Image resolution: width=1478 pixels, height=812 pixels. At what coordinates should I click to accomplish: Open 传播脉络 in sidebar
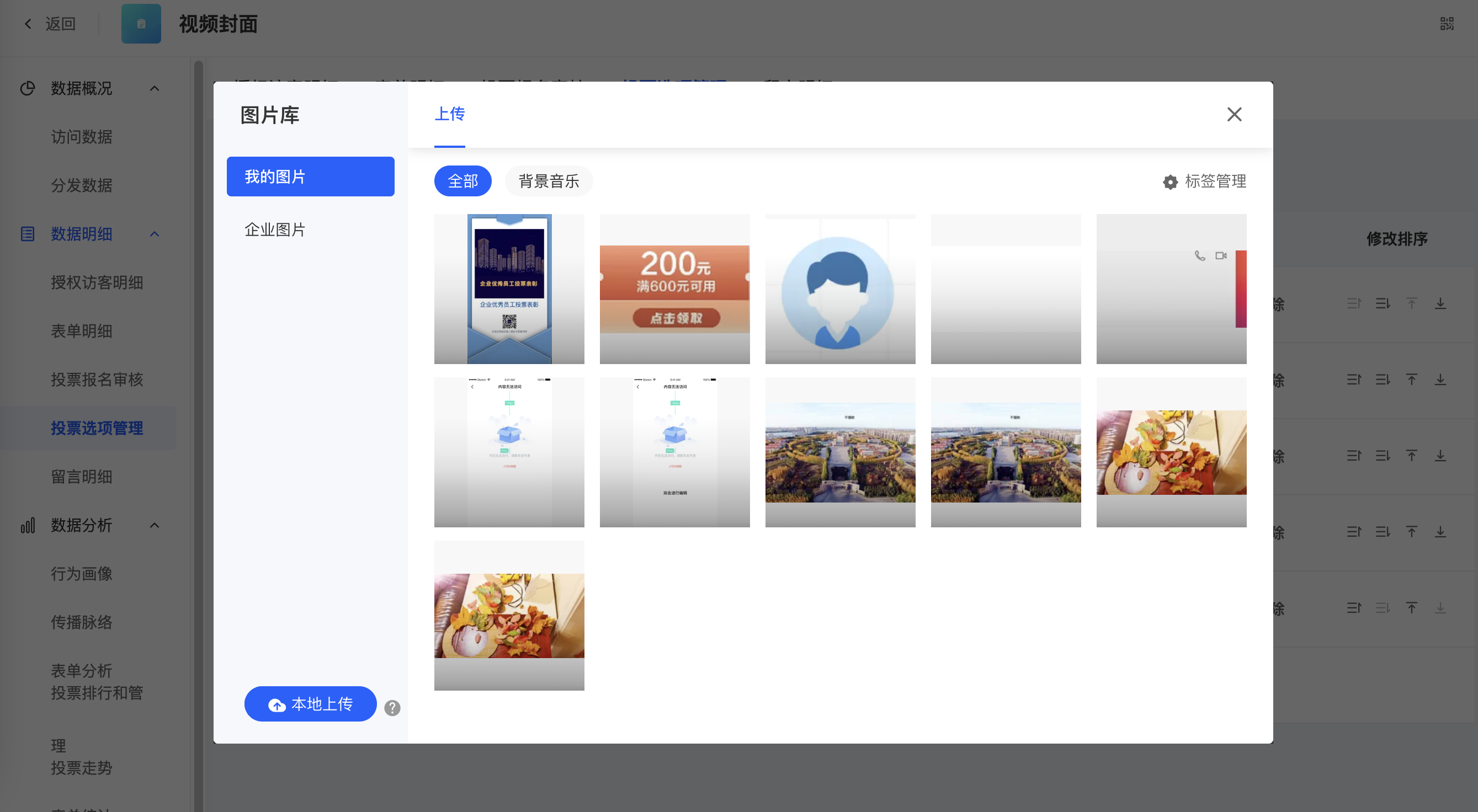[82, 622]
